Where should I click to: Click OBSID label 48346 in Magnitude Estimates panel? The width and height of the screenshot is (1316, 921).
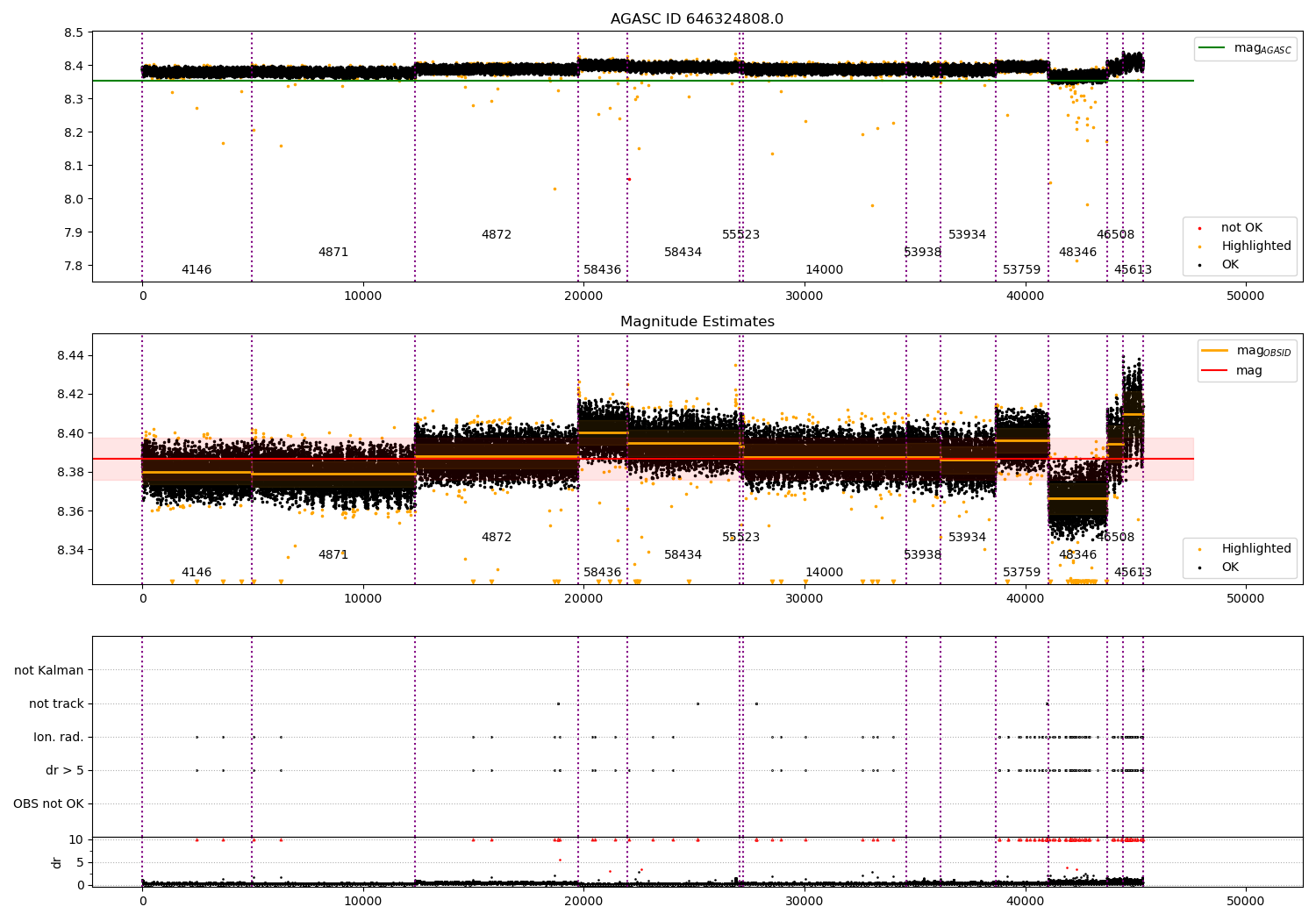point(1078,555)
